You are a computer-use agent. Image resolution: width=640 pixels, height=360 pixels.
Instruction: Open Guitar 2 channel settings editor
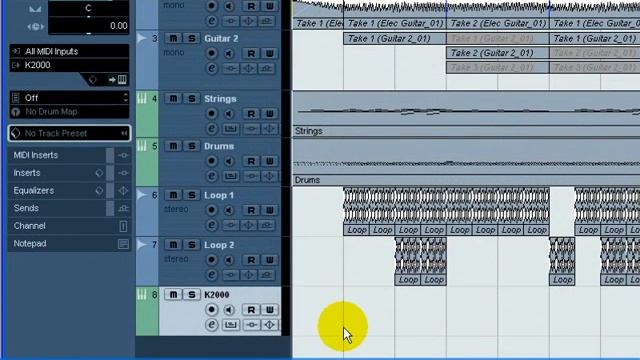click(211, 68)
